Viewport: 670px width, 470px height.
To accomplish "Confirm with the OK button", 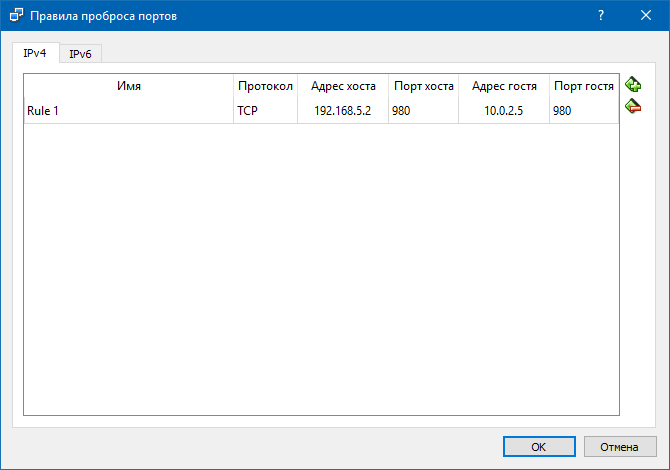I will tap(538, 446).
